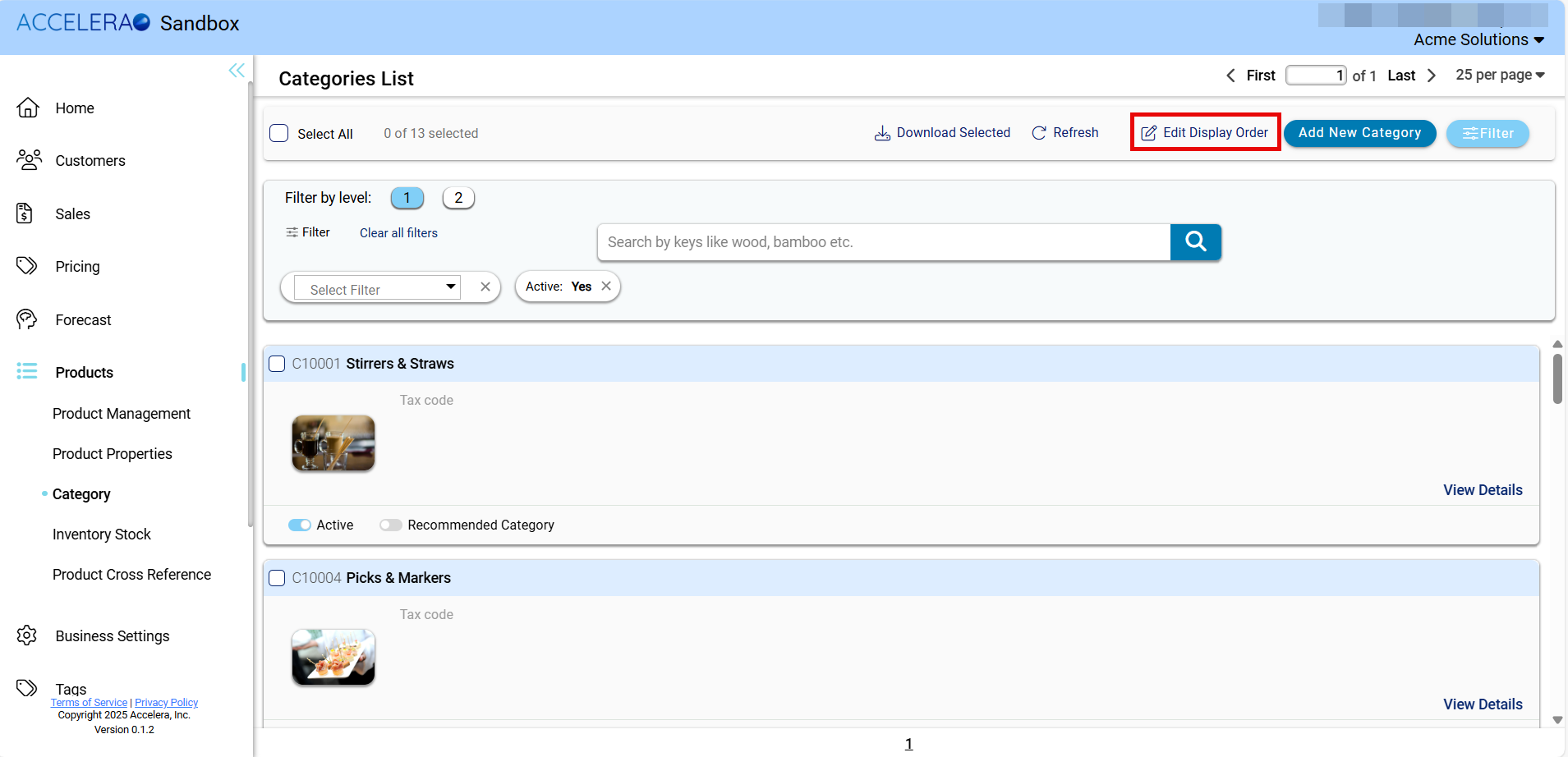Viewport: 1568px width, 757px height.
Task: Click the magnifying glass search button
Action: click(1195, 242)
